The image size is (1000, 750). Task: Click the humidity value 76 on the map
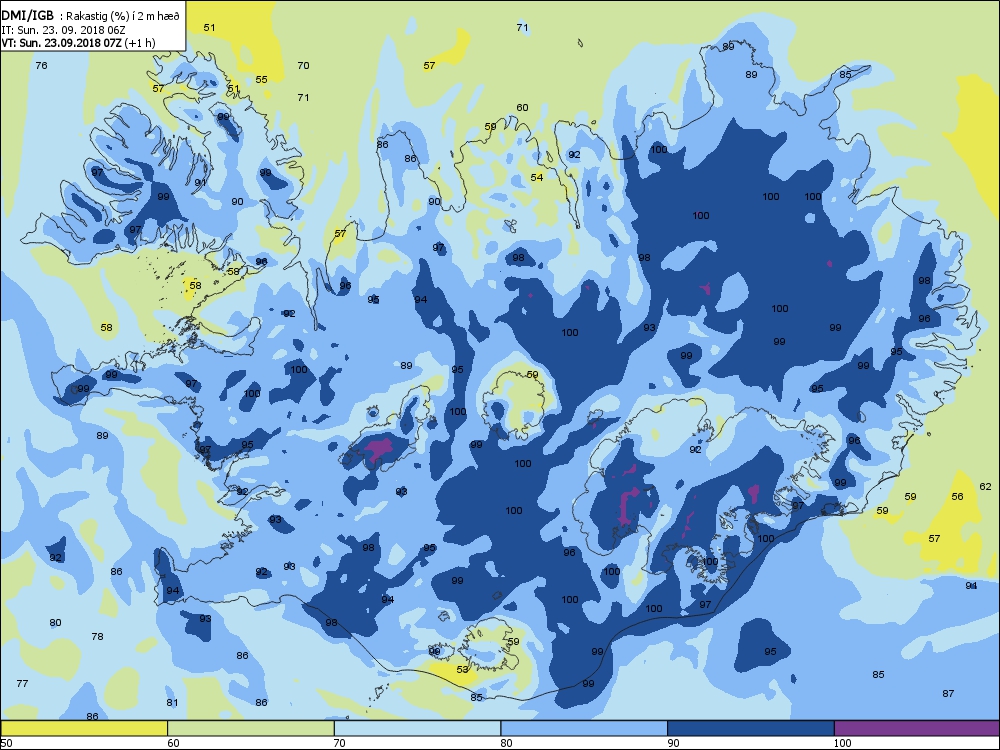[x=41, y=66]
